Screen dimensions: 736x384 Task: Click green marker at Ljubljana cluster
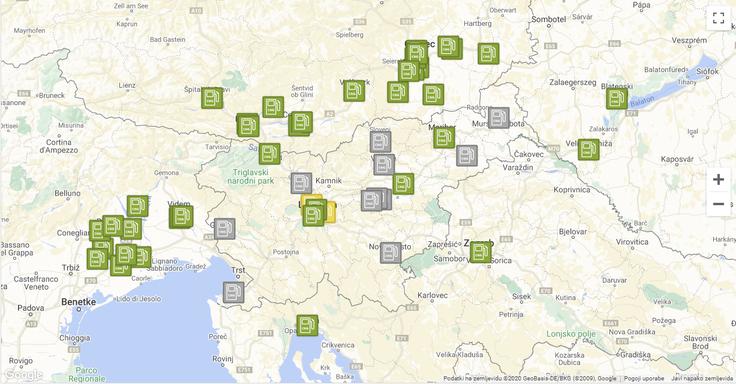pos(314,215)
